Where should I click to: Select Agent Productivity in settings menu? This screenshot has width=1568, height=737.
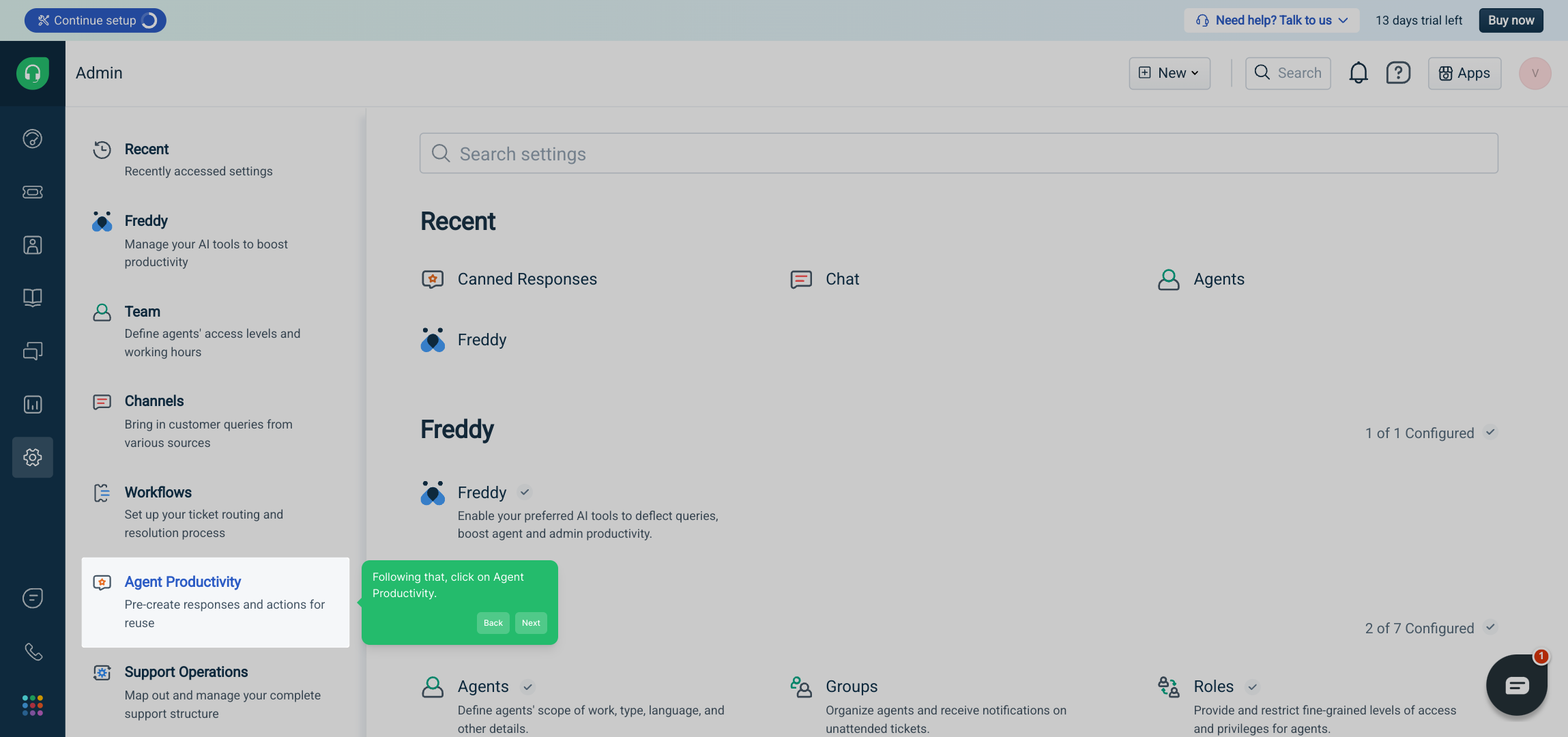tap(183, 582)
